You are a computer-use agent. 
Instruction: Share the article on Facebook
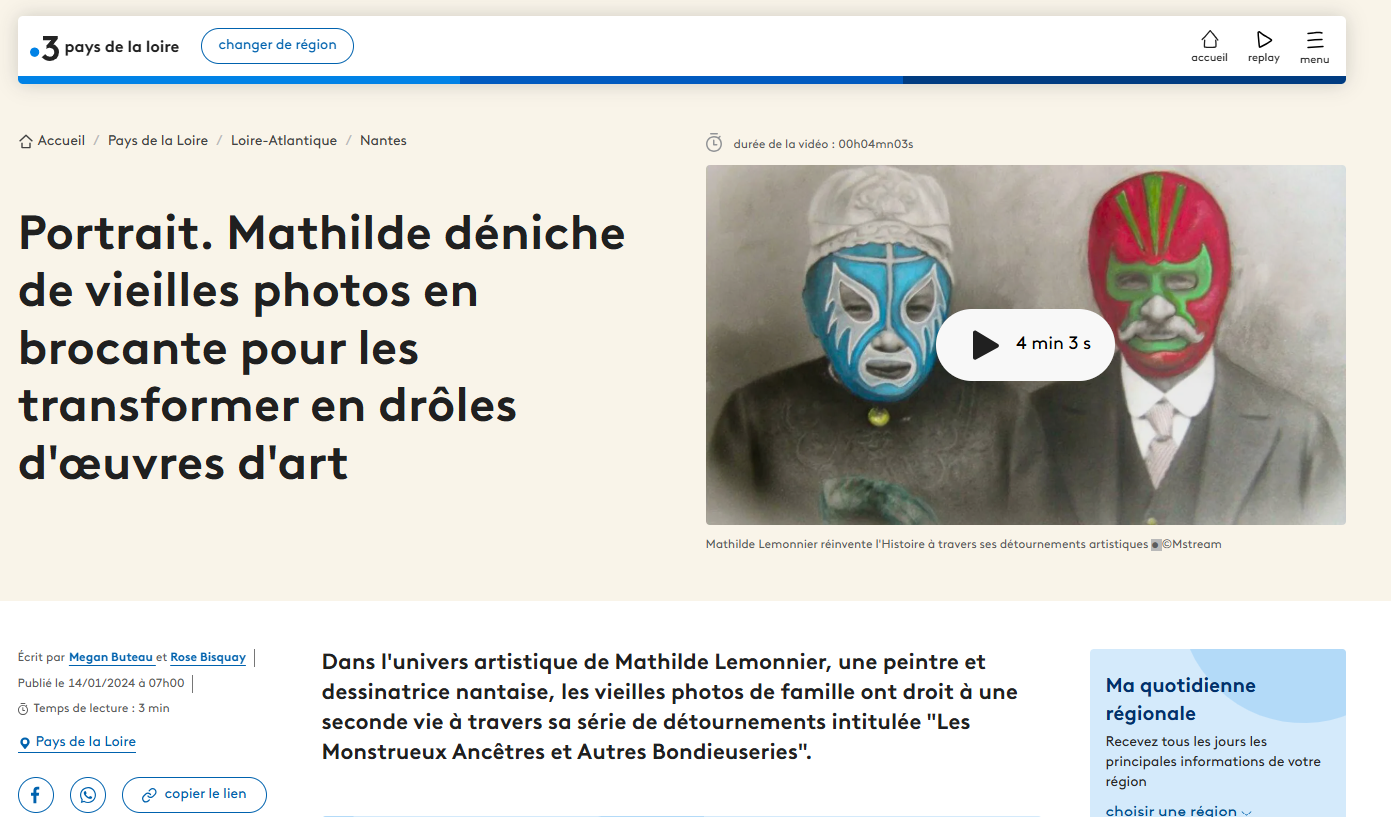36,795
